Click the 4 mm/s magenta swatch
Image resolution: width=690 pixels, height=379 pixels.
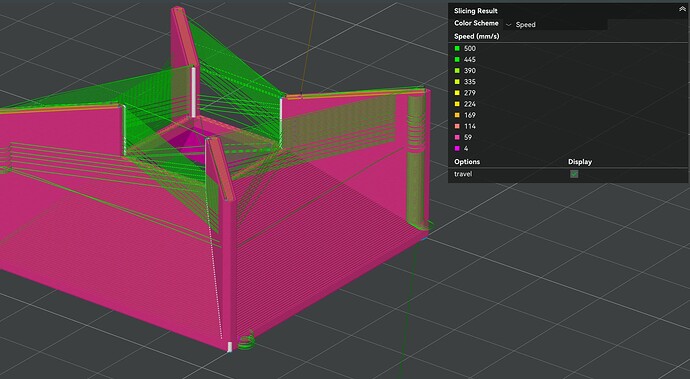[457, 148]
